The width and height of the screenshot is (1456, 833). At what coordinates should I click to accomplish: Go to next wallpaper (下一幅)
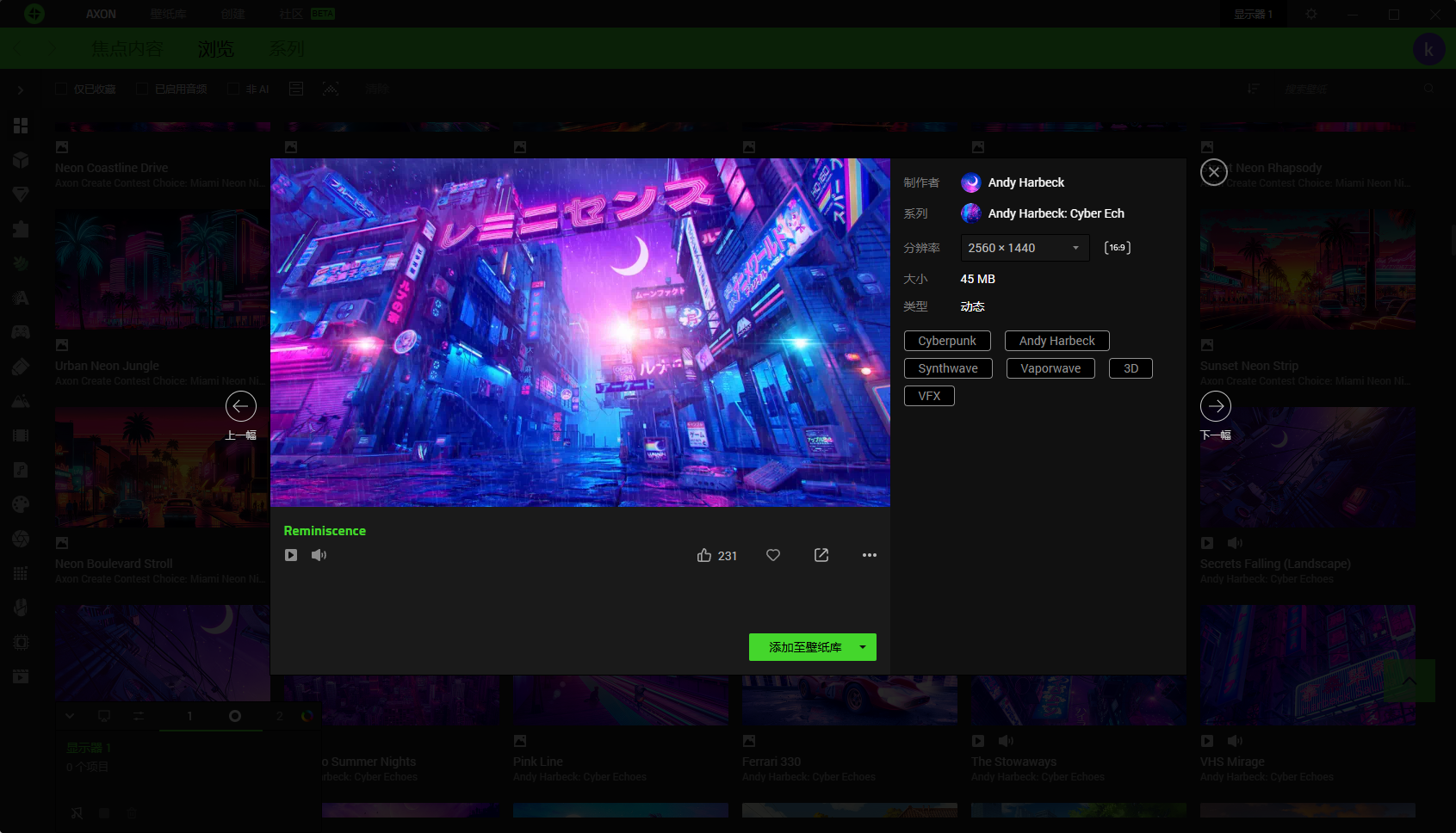click(x=1216, y=406)
